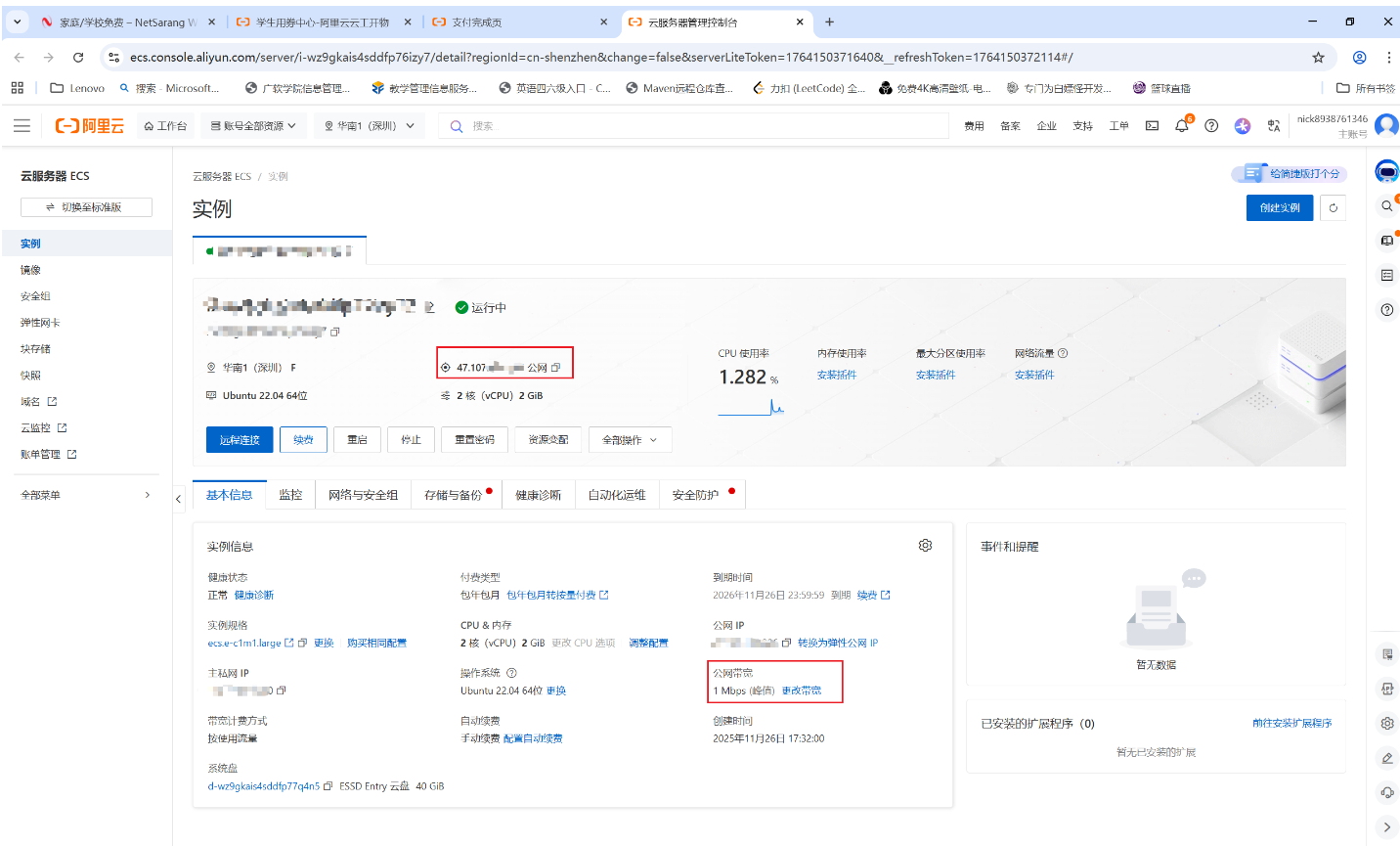The height and width of the screenshot is (846, 1400).
Task: Open 费用 in the header menu
Action: pyautogui.click(x=974, y=126)
